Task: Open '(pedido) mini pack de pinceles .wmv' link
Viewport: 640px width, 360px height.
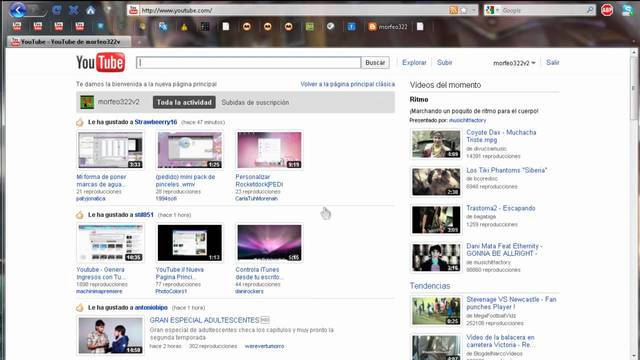Action: [x=185, y=180]
